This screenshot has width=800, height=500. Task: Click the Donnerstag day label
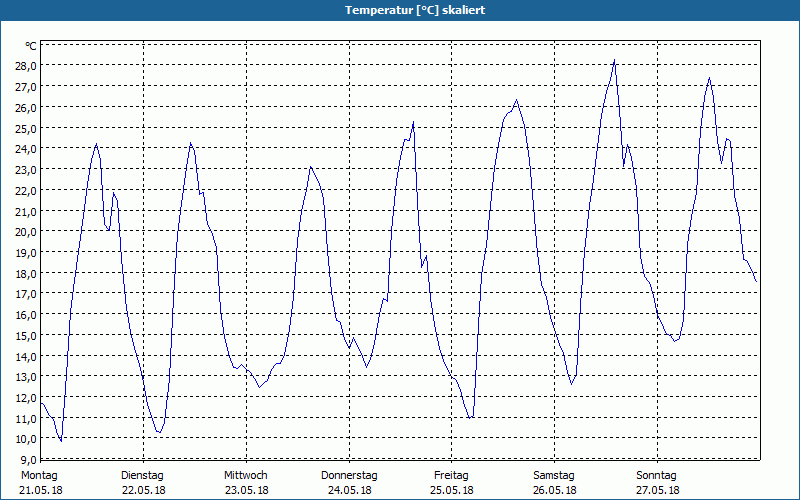pos(349,476)
